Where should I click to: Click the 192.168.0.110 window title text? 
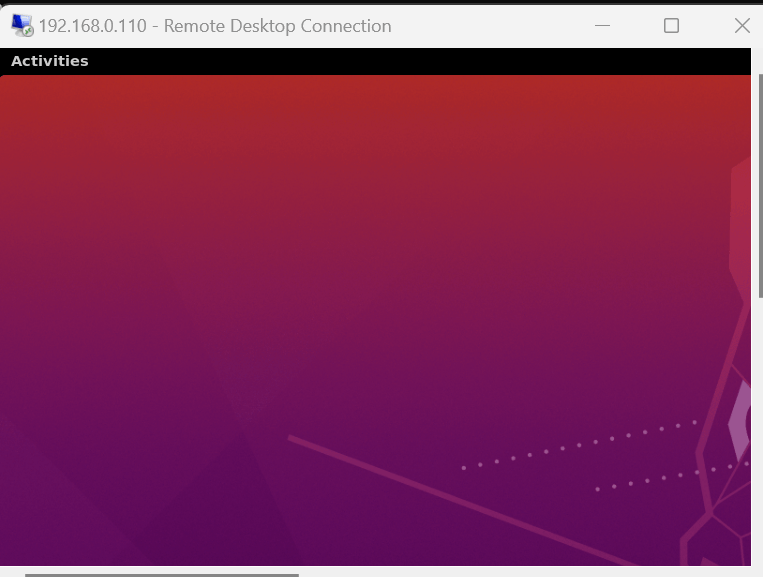click(215, 26)
